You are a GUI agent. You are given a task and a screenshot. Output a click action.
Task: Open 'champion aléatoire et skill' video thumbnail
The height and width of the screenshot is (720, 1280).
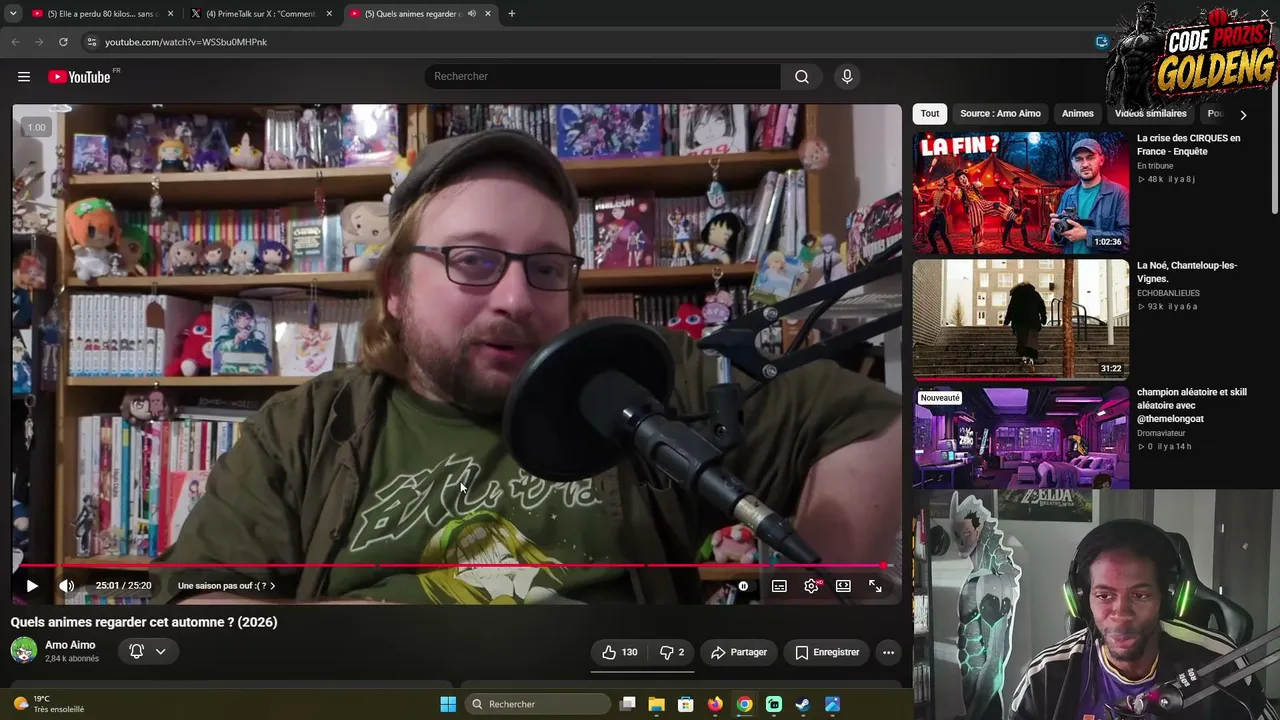(x=1020, y=438)
